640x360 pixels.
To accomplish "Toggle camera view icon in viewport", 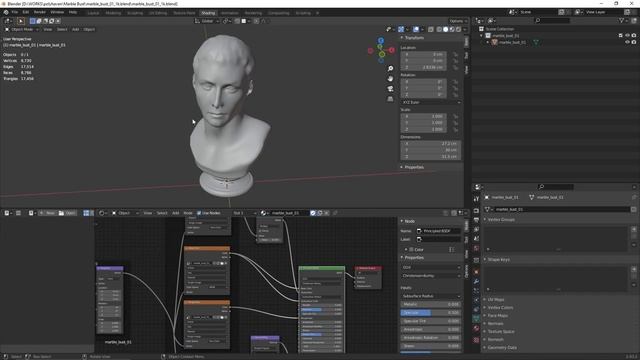I will pos(390,89).
